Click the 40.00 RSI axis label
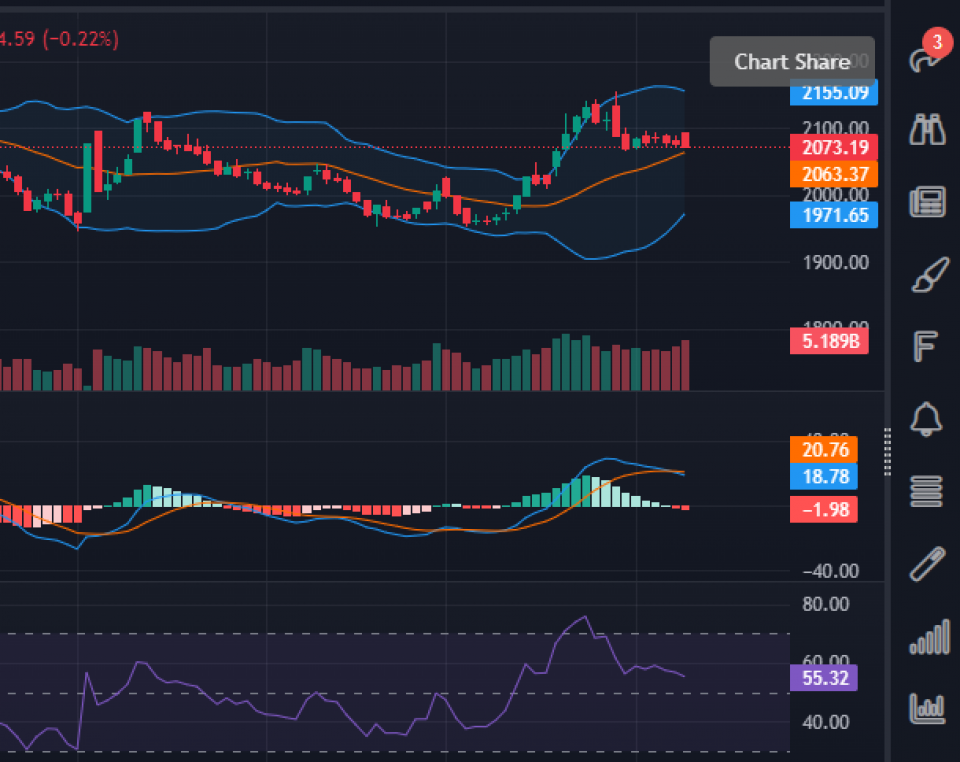The image size is (960, 762). point(826,722)
